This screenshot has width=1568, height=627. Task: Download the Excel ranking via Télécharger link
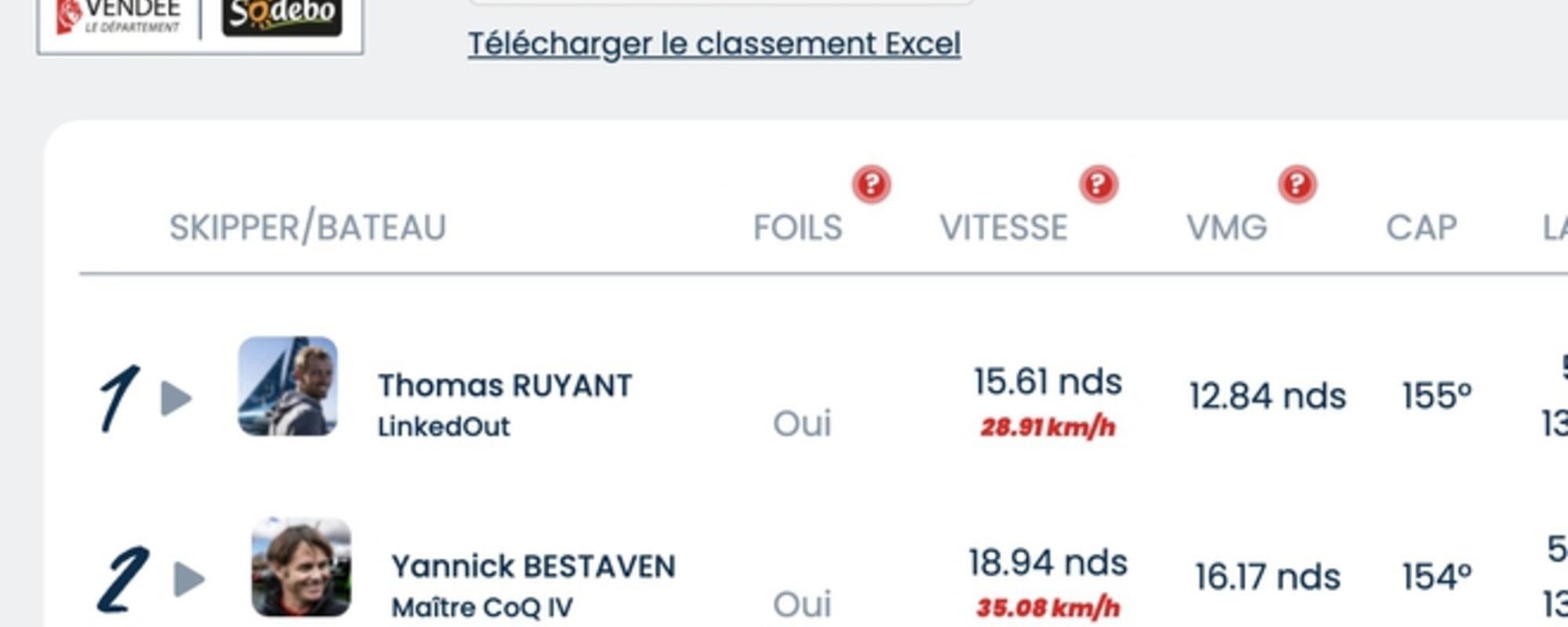click(714, 44)
